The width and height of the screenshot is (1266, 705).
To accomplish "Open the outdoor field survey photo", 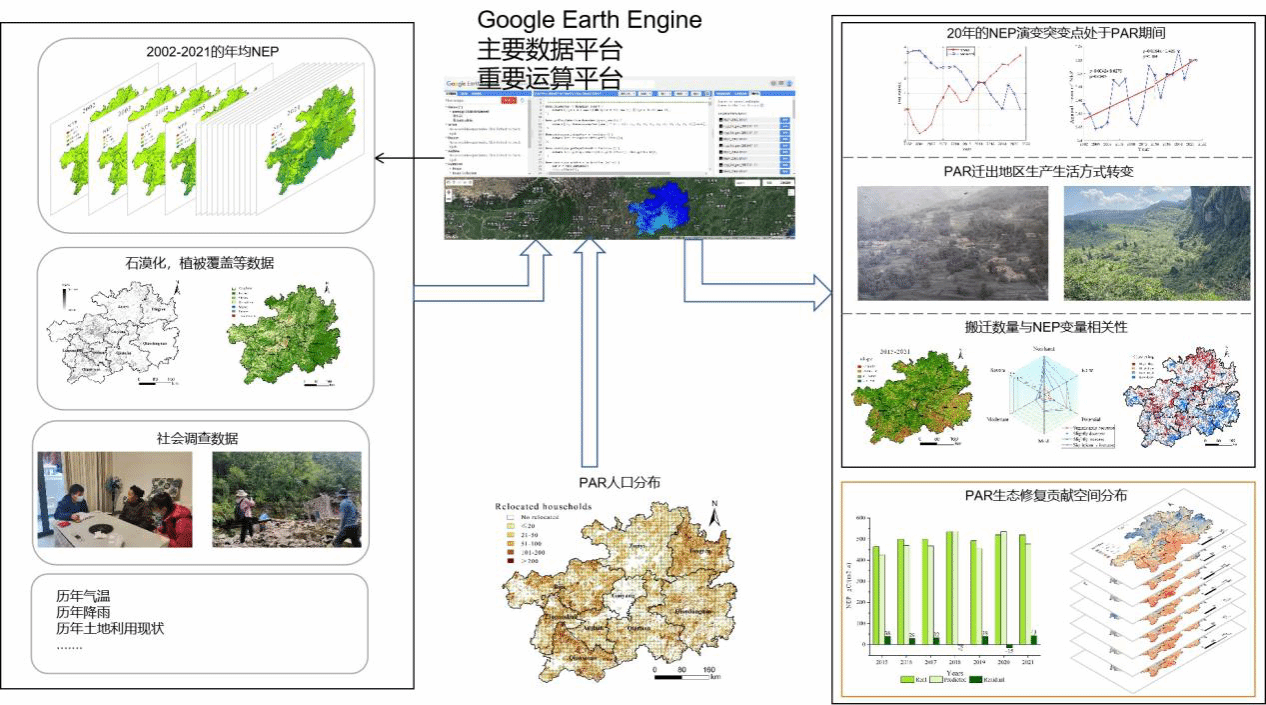I will [286, 499].
